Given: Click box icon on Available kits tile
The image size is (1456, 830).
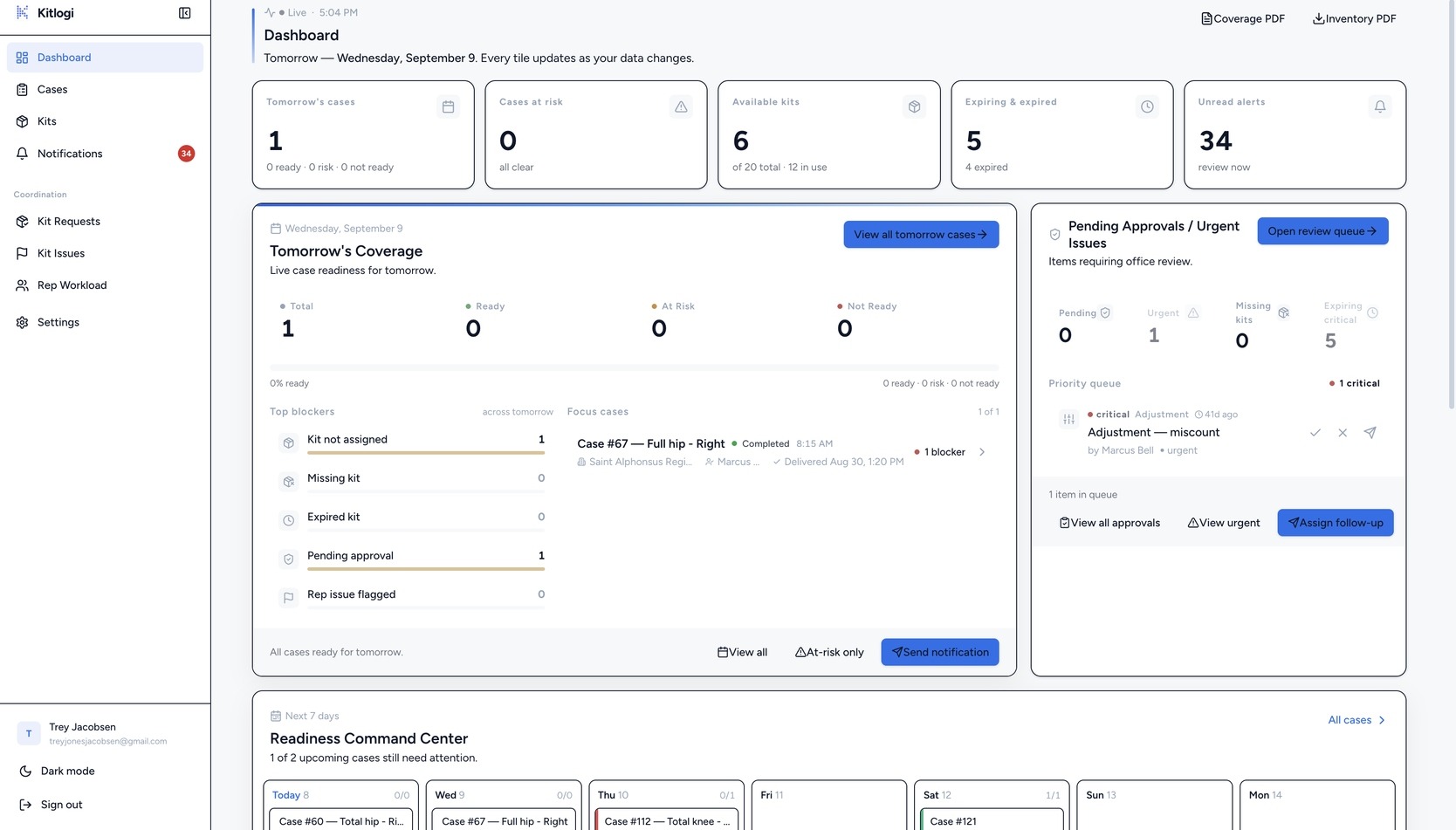Looking at the screenshot, I should (x=914, y=106).
